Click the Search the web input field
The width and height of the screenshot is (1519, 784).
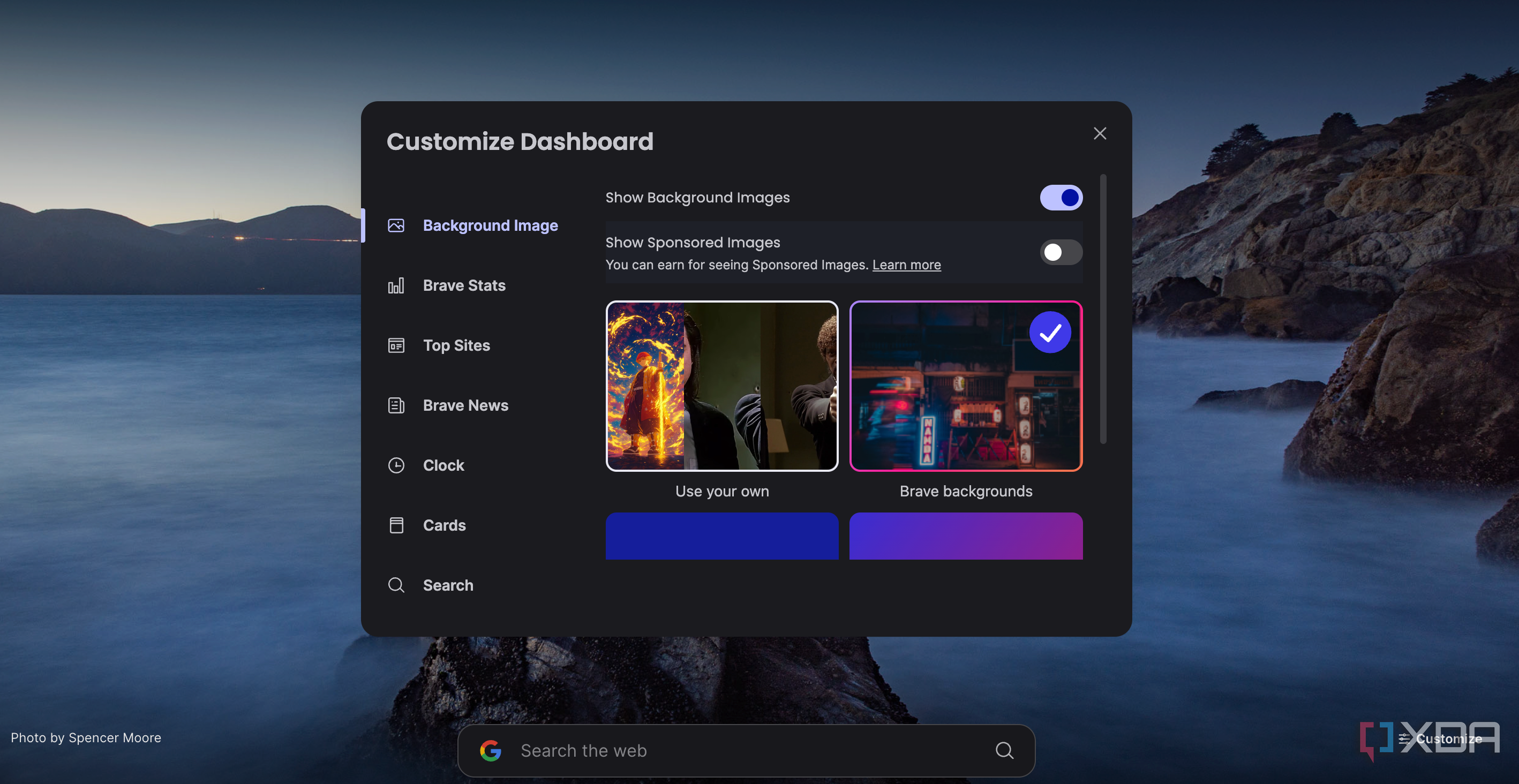click(746, 750)
